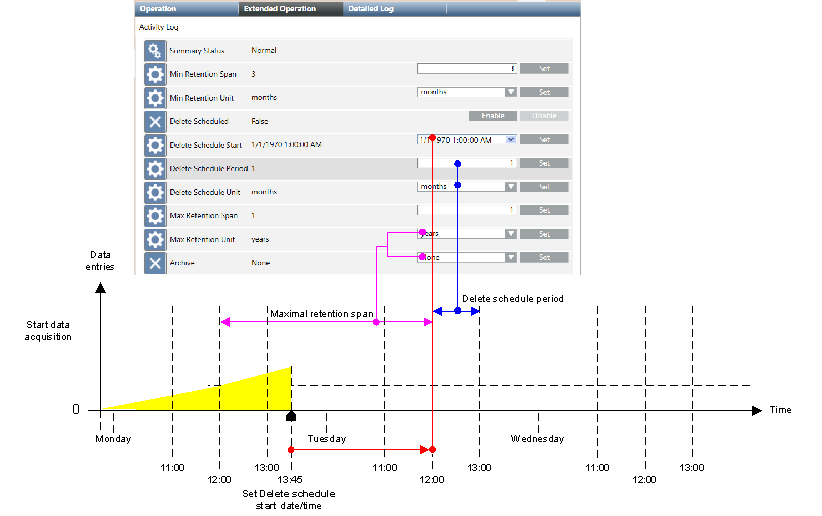Expand the Archive dropdown list

[510, 257]
